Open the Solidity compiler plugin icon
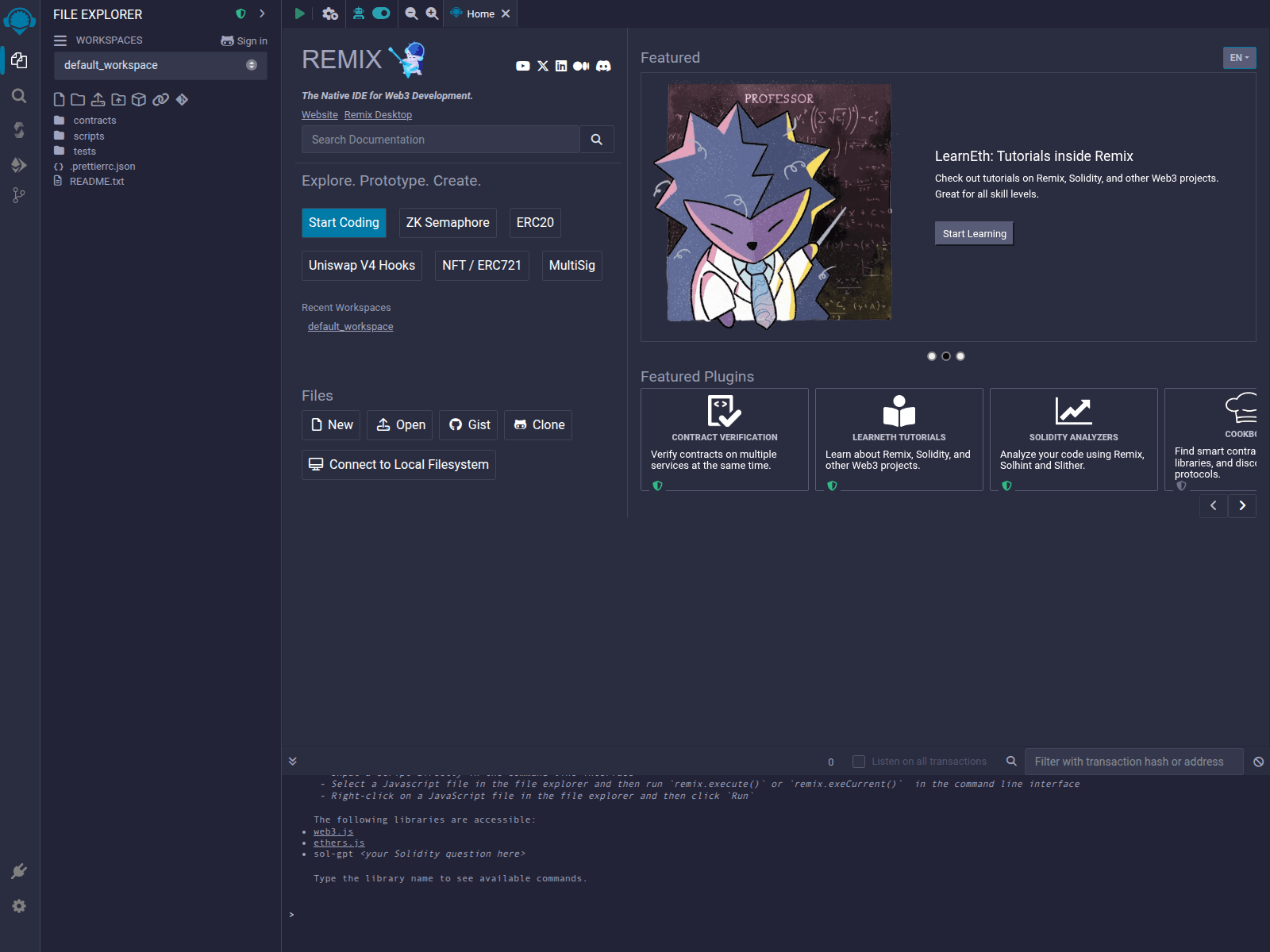 pos(19,130)
